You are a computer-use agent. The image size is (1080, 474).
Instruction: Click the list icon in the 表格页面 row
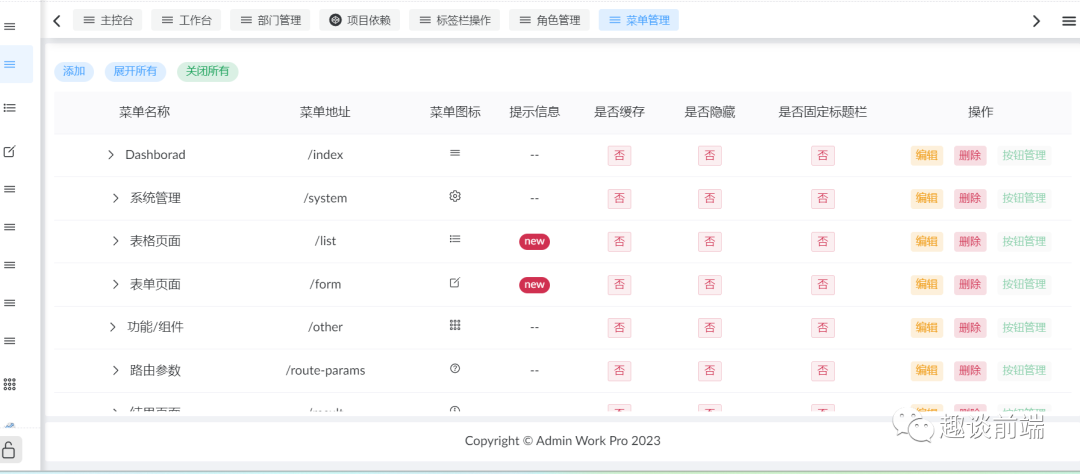click(x=455, y=239)
